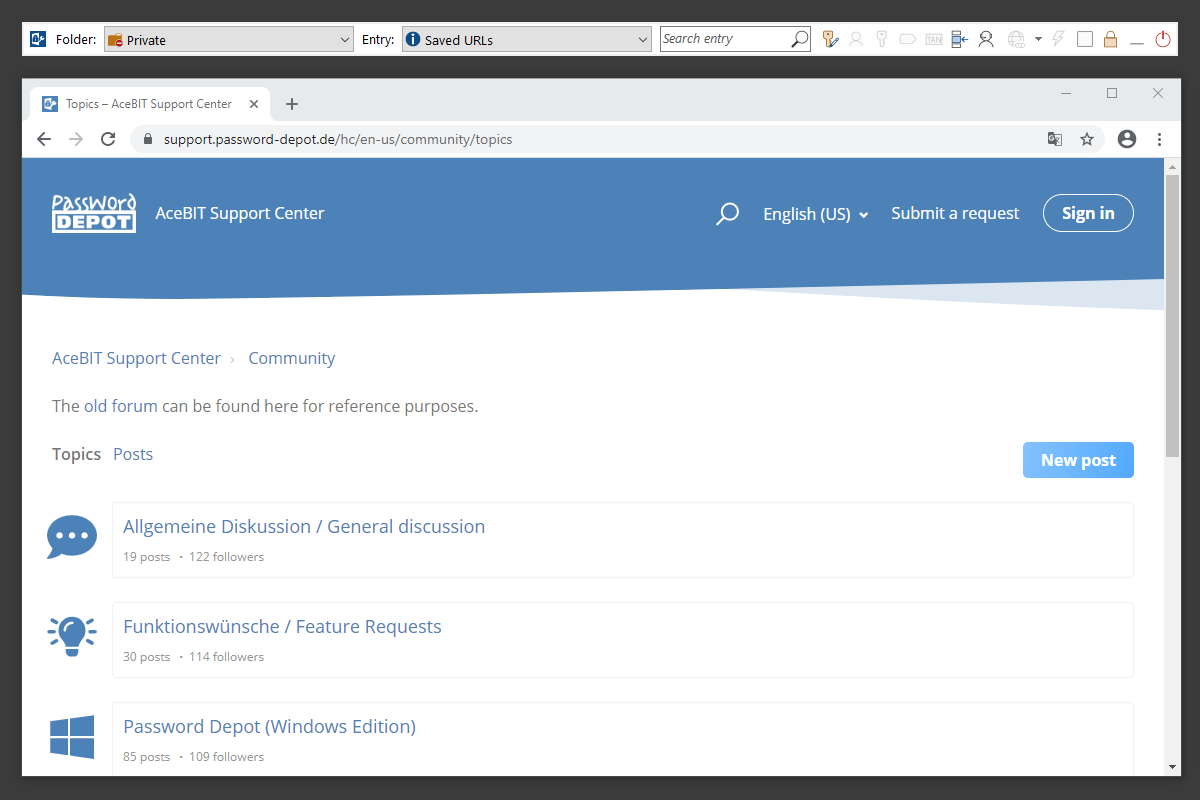Click the speech bubble General discussion icon

tap(72, 538)
